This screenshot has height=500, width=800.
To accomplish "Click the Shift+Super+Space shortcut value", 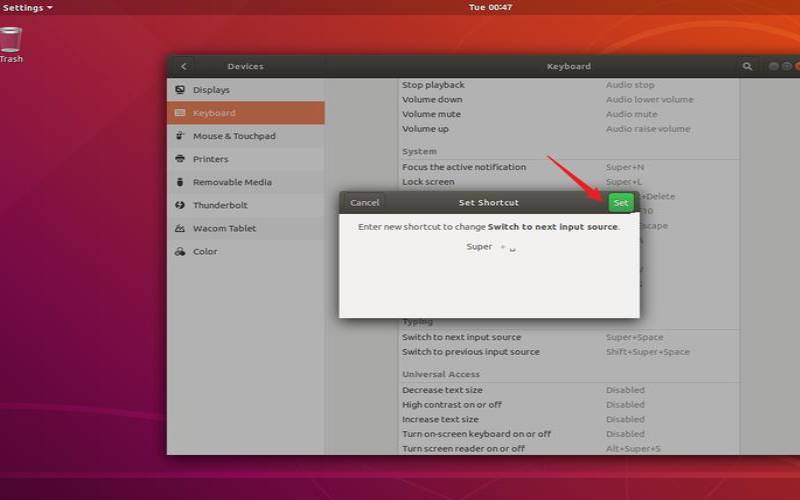I will click(647, 352).
